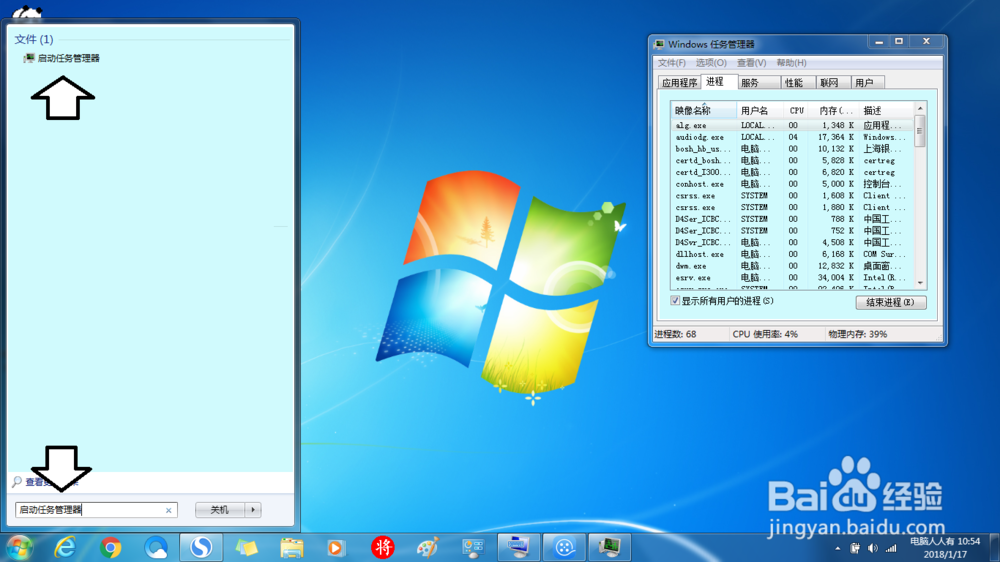
Task: Open the film reel video taskbar icon
Action: (x=564, y=547)
